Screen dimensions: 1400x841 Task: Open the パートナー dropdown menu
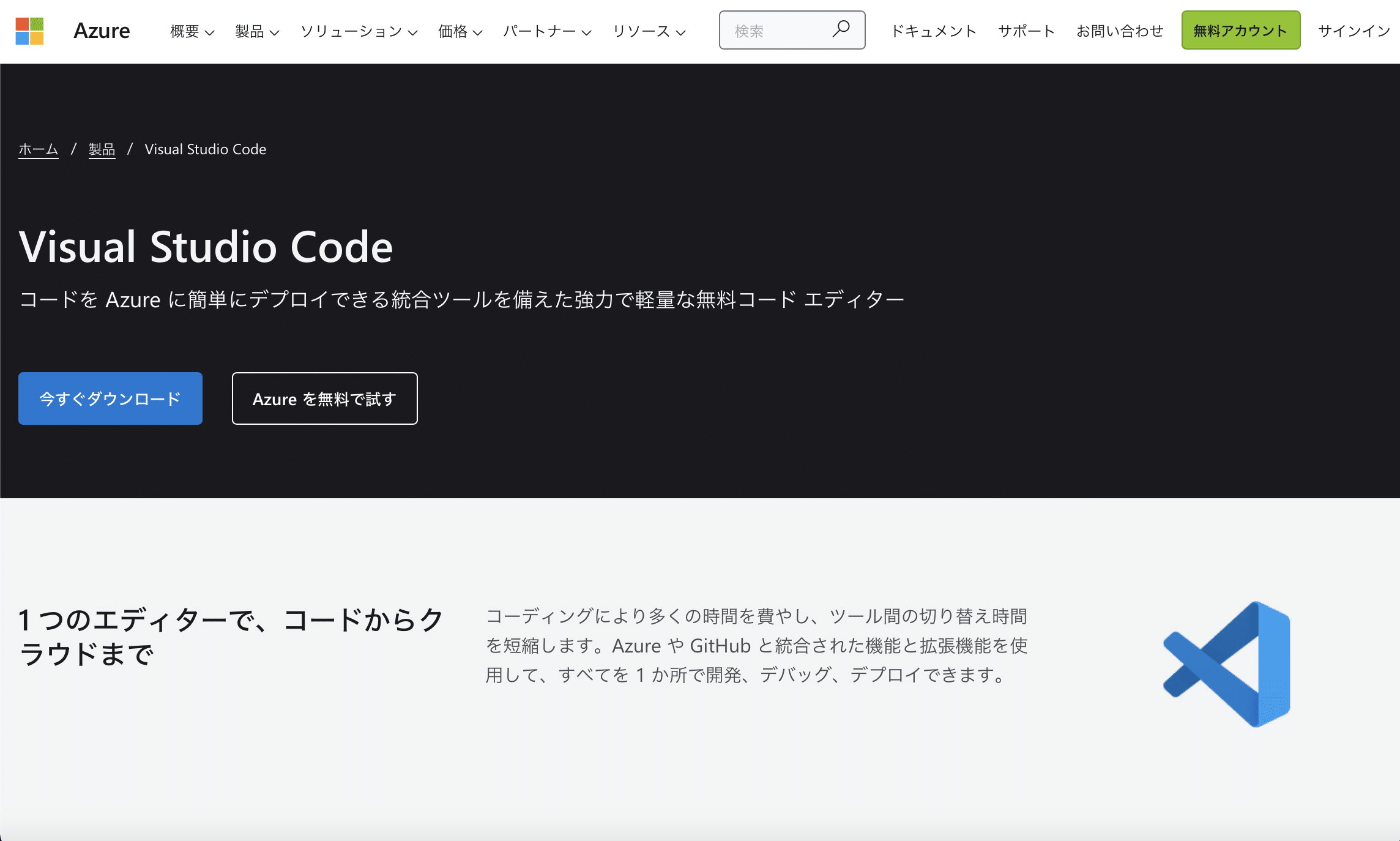(x=547, y=31)
